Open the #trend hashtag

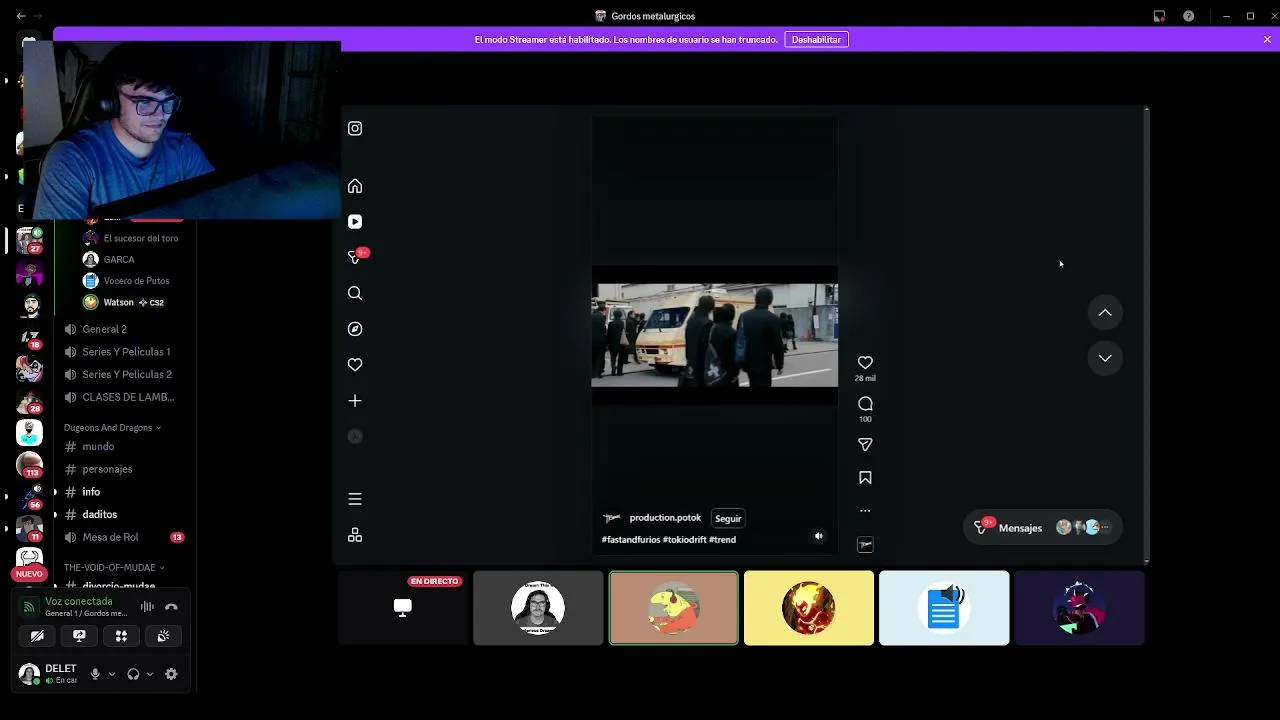(722, 540)
